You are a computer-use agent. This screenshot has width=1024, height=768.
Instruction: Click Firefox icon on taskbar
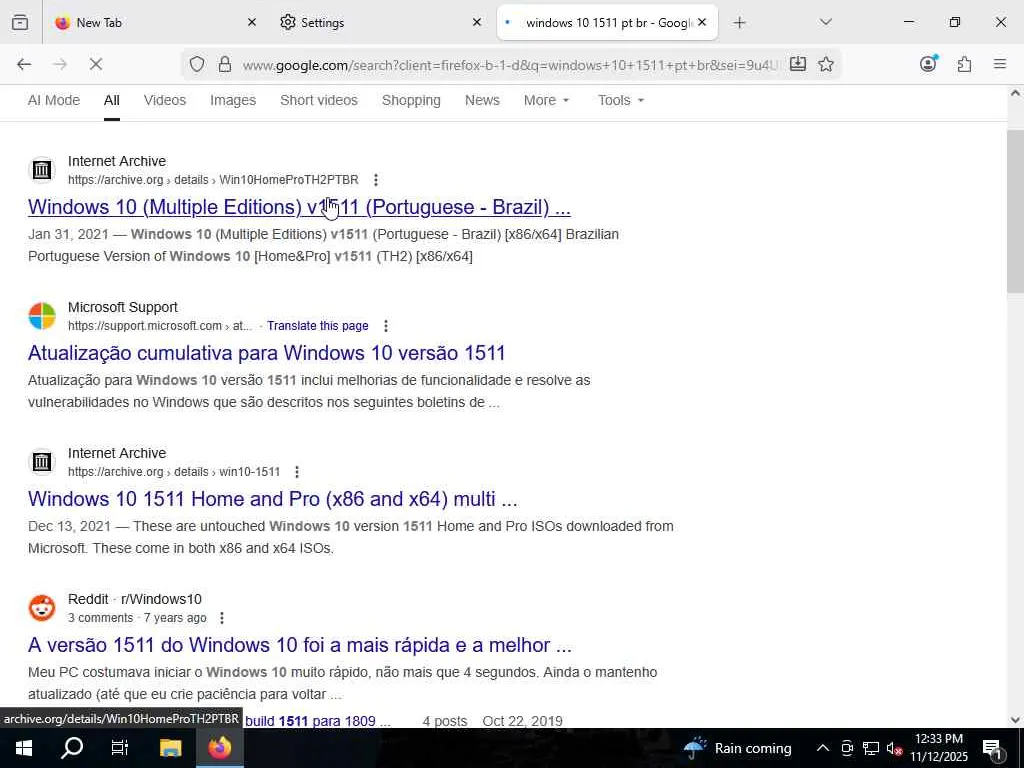point(220,748)
